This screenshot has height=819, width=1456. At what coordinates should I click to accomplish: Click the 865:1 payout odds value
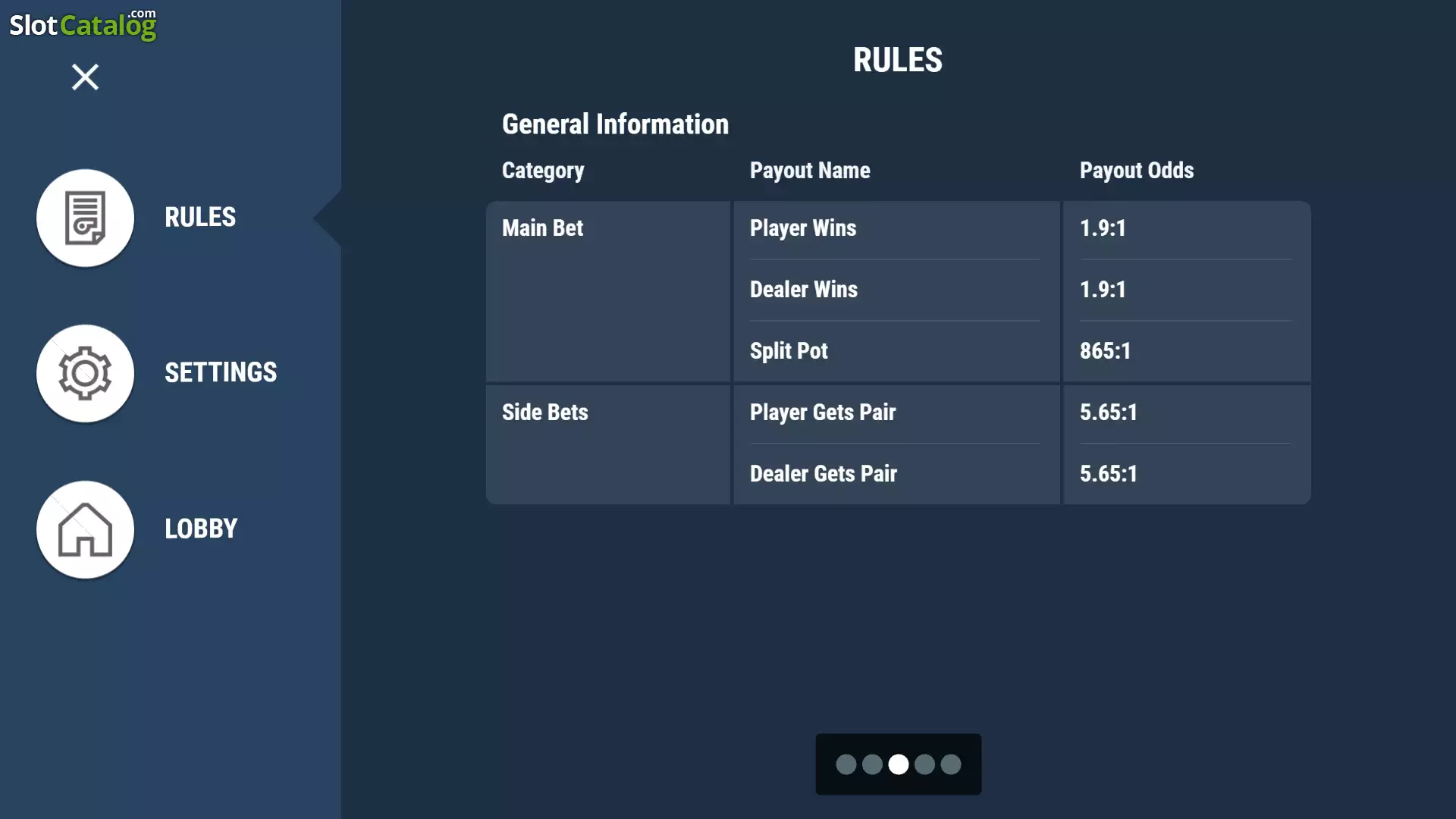point(1105,351)
